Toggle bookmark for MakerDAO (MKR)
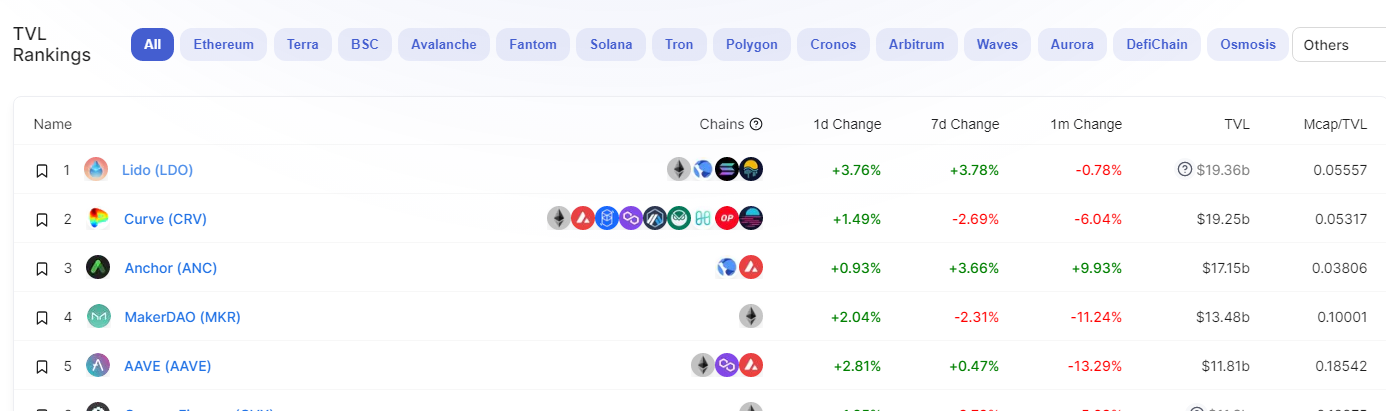 42,318
